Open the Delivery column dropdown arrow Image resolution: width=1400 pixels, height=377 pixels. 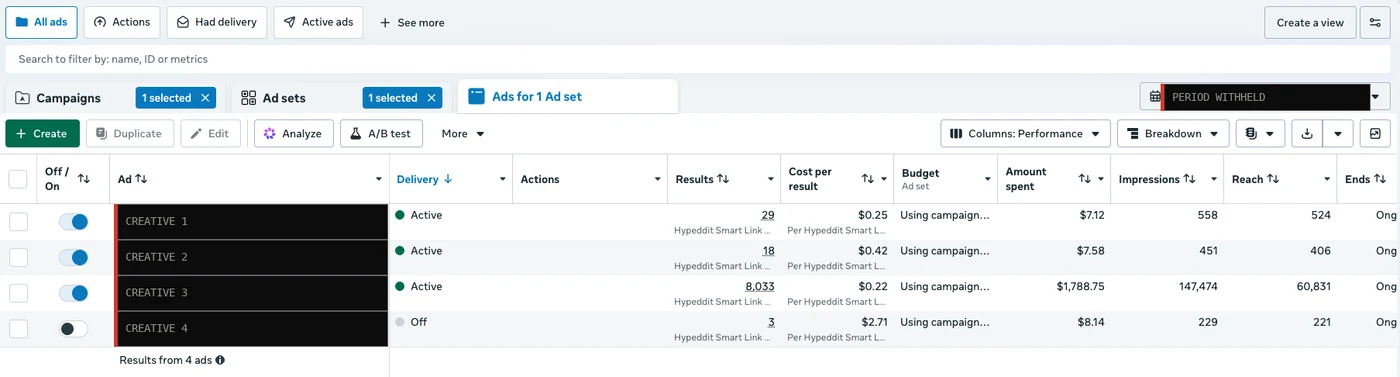pos(503,179)
